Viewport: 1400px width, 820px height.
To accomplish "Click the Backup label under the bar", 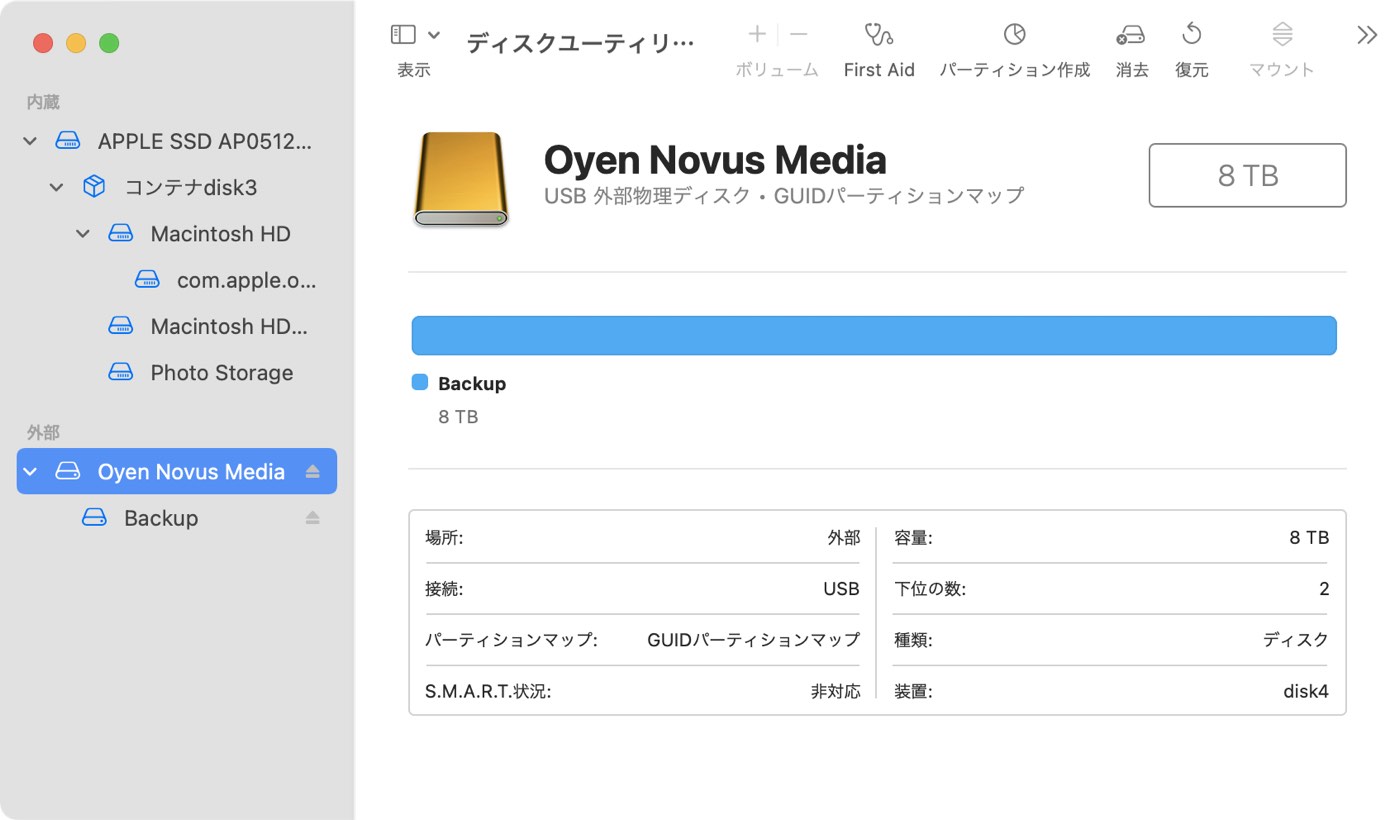I will pos(472,384).
